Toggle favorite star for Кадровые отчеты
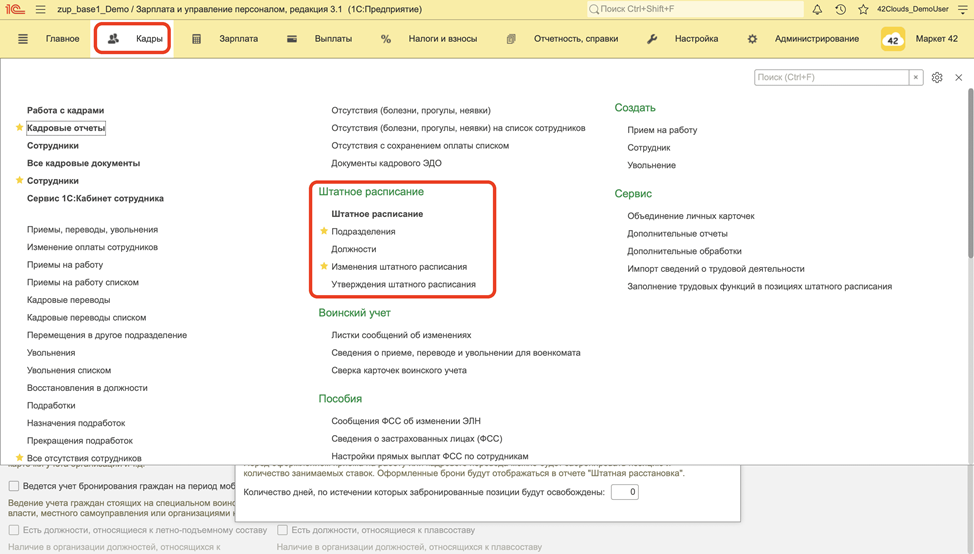The width and height of the screenshot is (974, 554). 19,127
